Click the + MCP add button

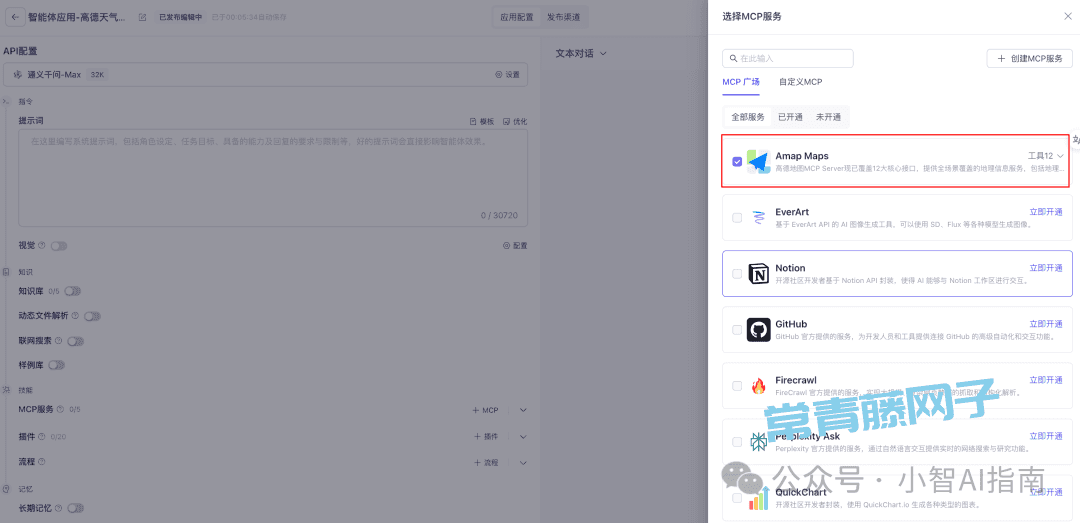(x=486, y=410)
